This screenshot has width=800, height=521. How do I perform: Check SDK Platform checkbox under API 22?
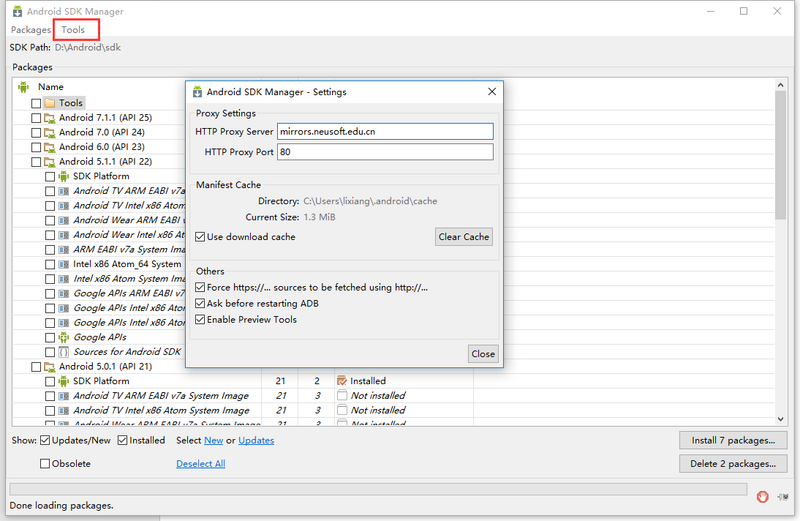[49, 177]
